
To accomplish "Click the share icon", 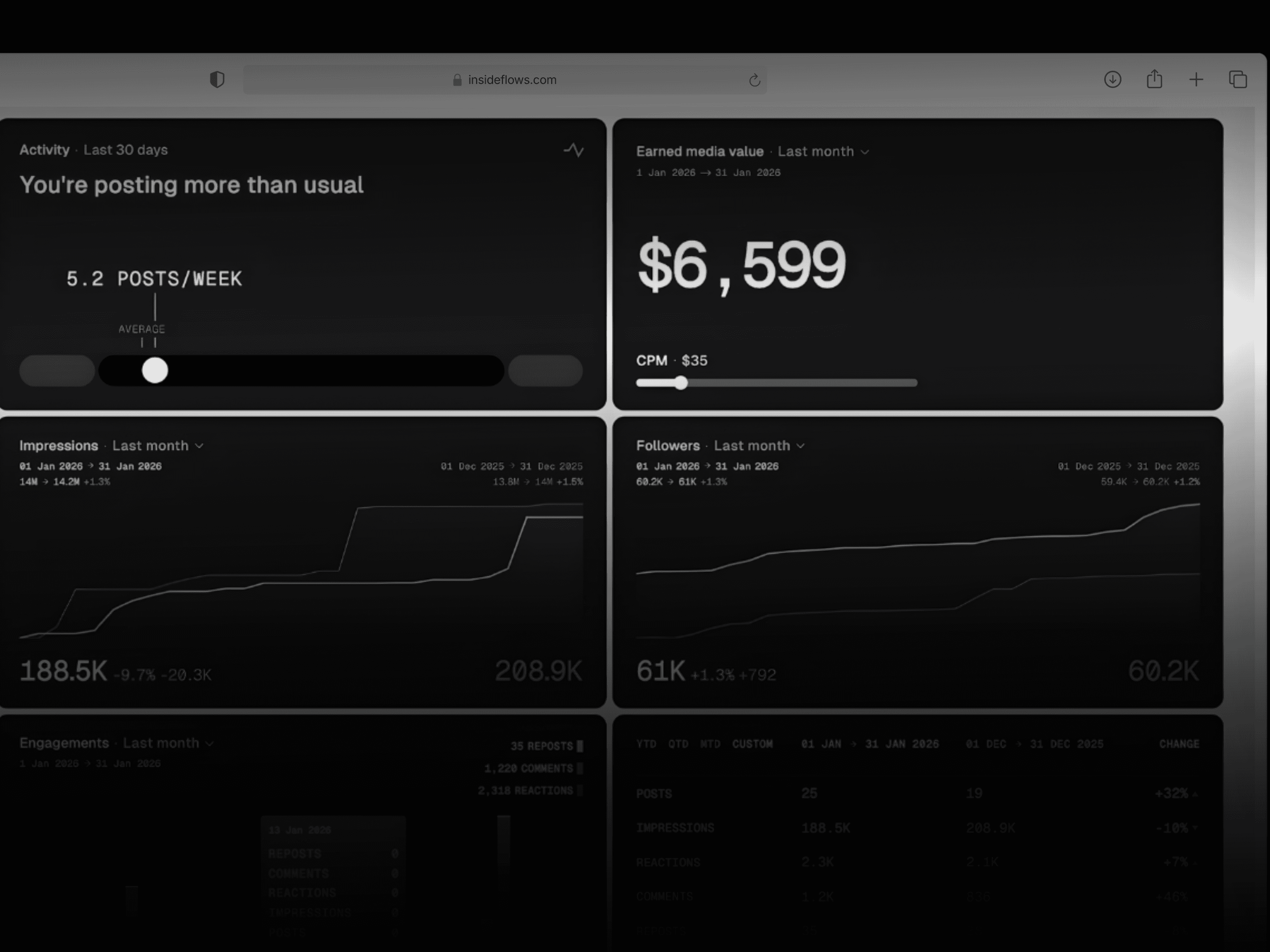I will click(x=1154, y=79).
